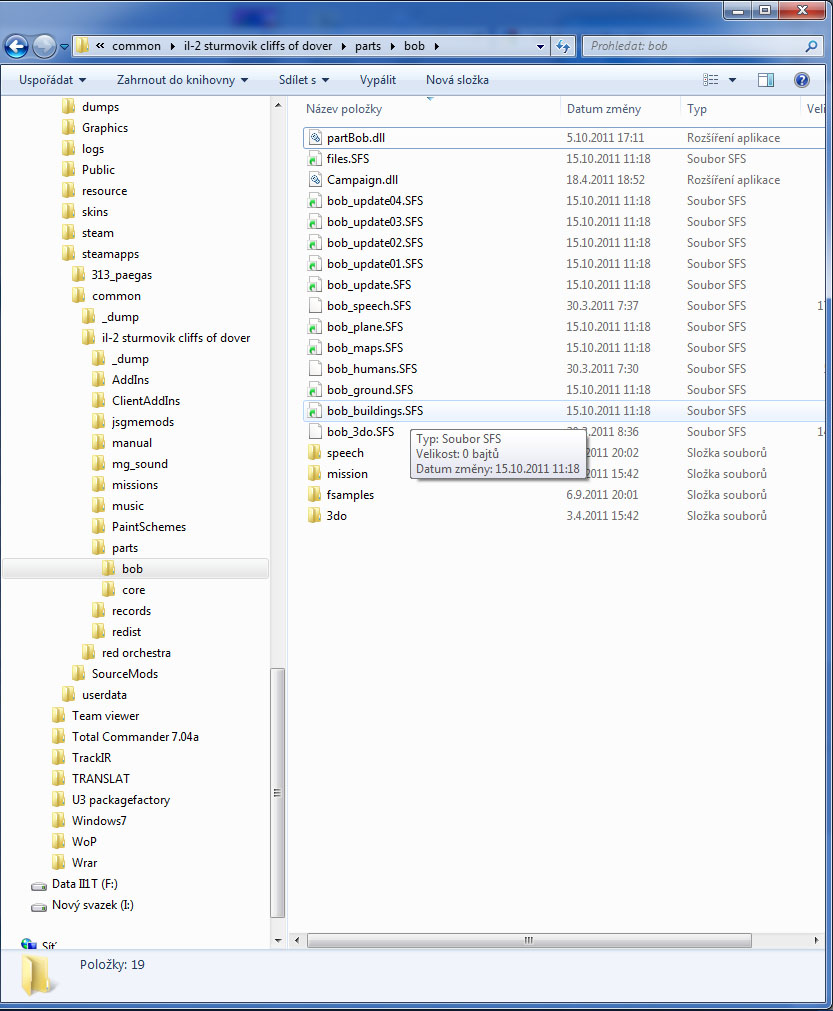Click Vypálit in the toolbar
833x1011 pixels.
click(378, 80)
